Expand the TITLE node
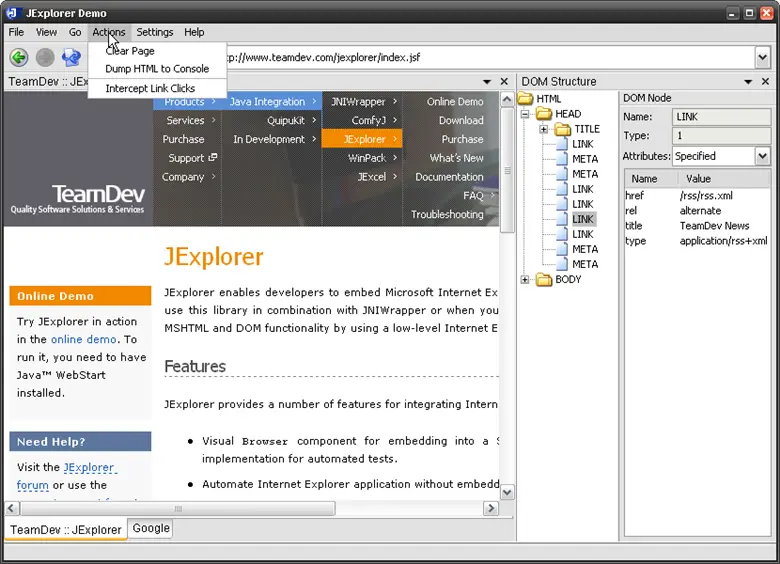 (544, 129)
